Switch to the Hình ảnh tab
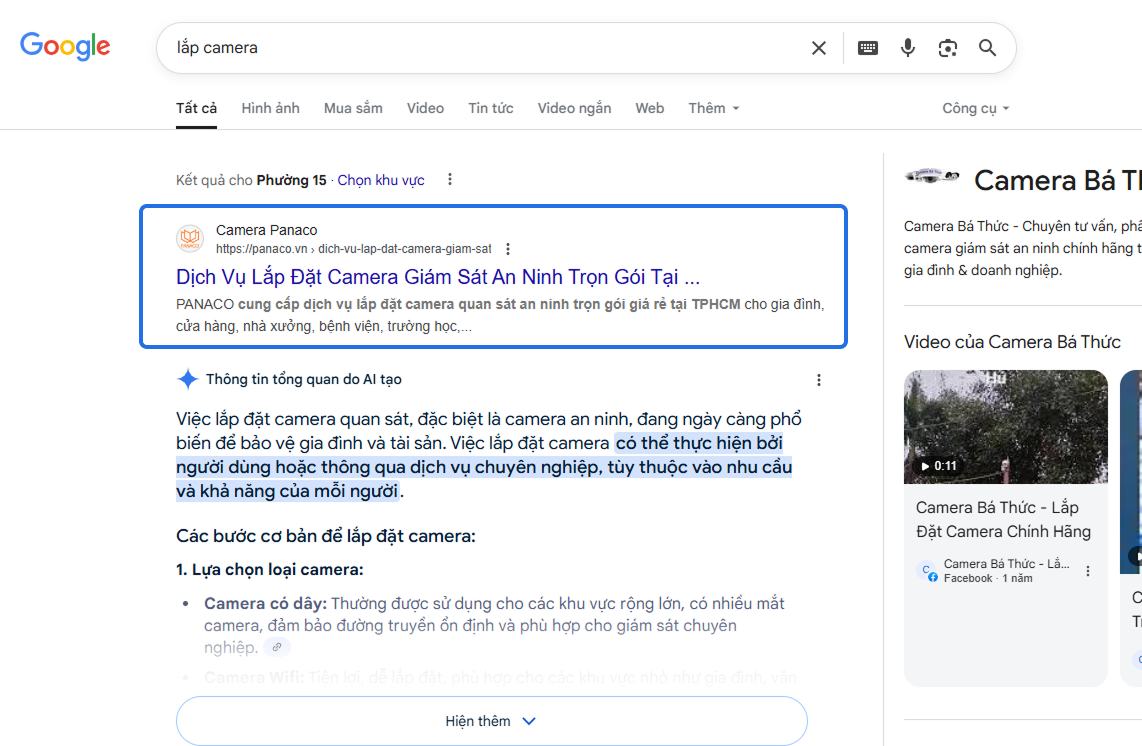Viewport: 1142px width, 746px height. tap(270, 109)
